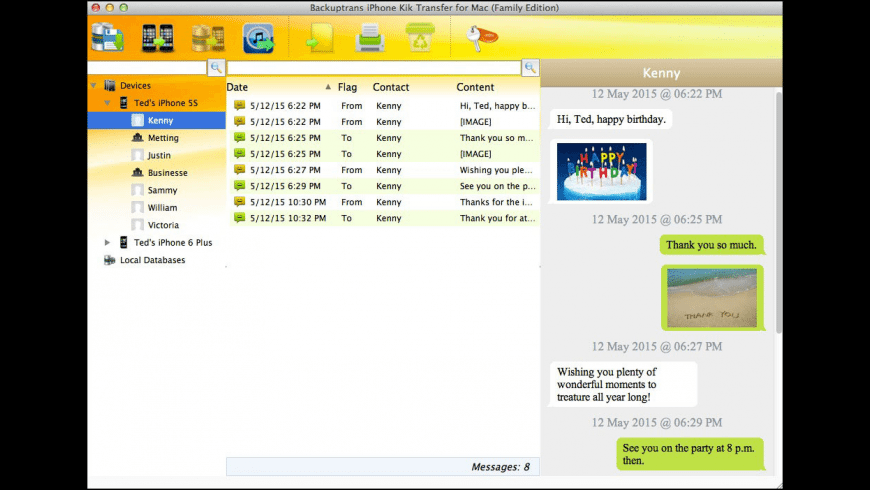Click the bubble icon of 6:29 PM message
This screenshot has width=870, height=490.
point(239,185)
